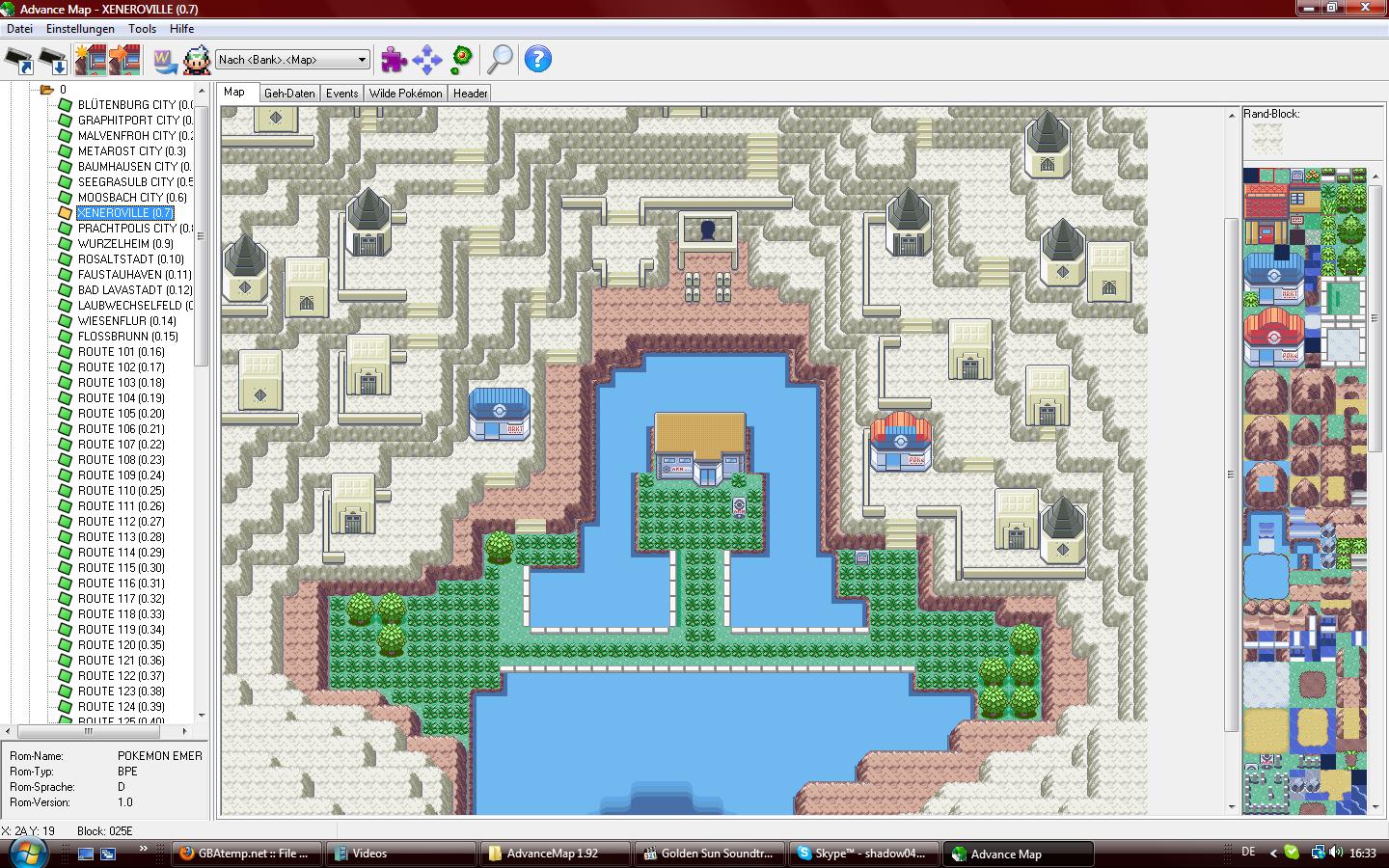Open the Einstellungen menu
The height and width of the screenshot is (868, 1389).
click(80, 29)
